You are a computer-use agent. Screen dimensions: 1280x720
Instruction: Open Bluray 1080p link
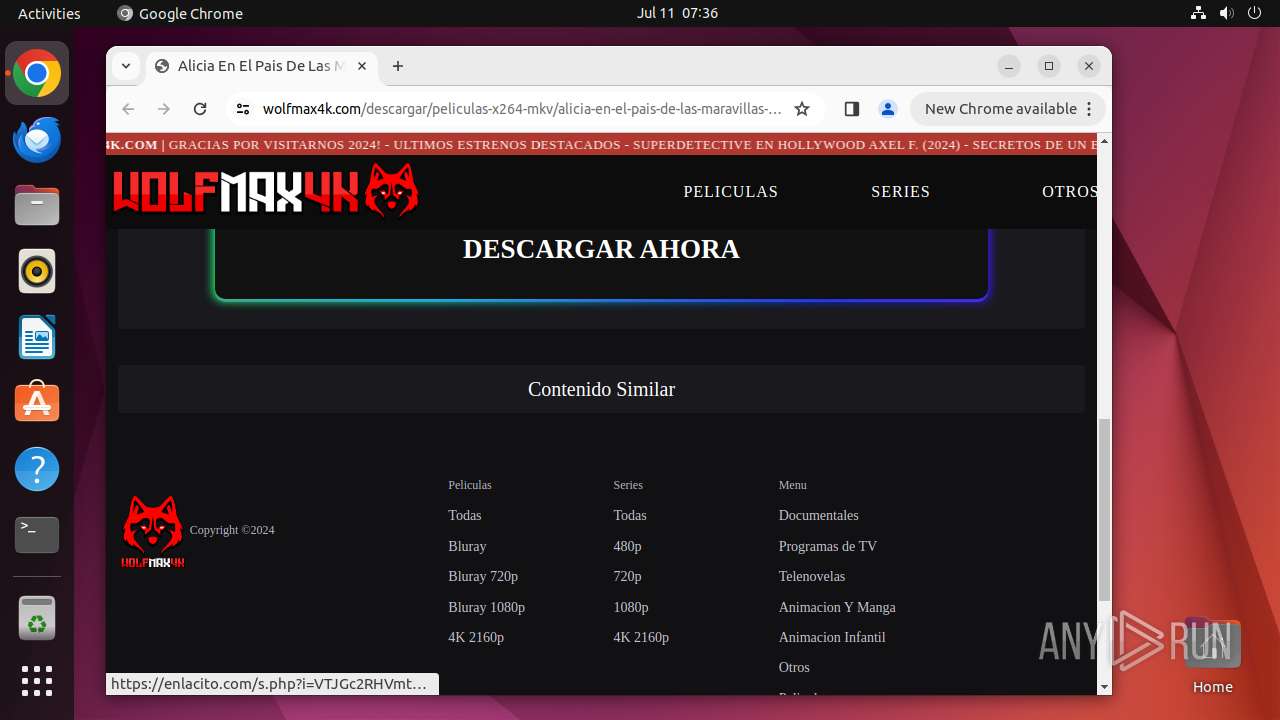(486, 608)
